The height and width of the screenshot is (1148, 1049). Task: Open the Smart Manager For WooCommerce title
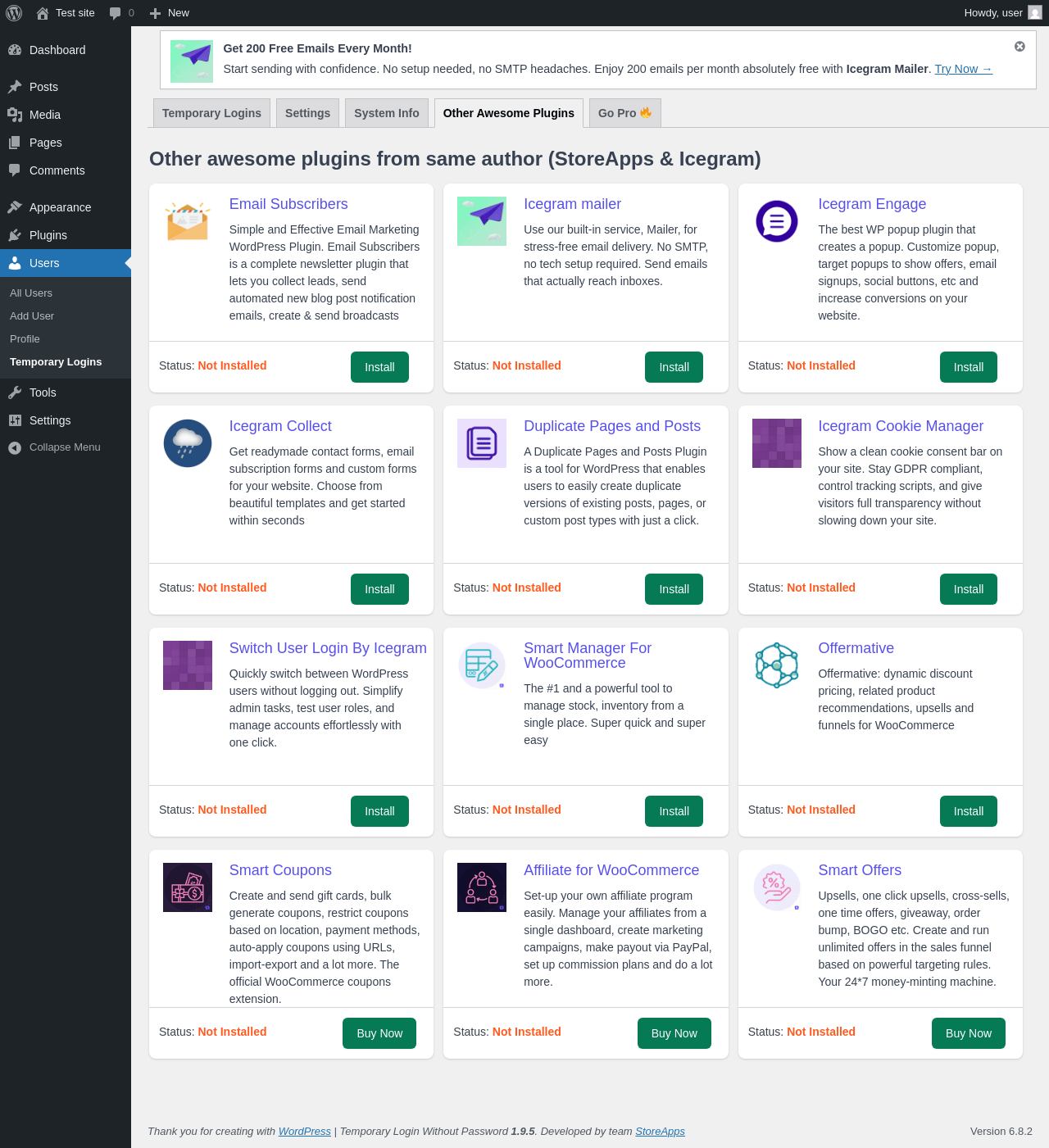click(588, 656)
